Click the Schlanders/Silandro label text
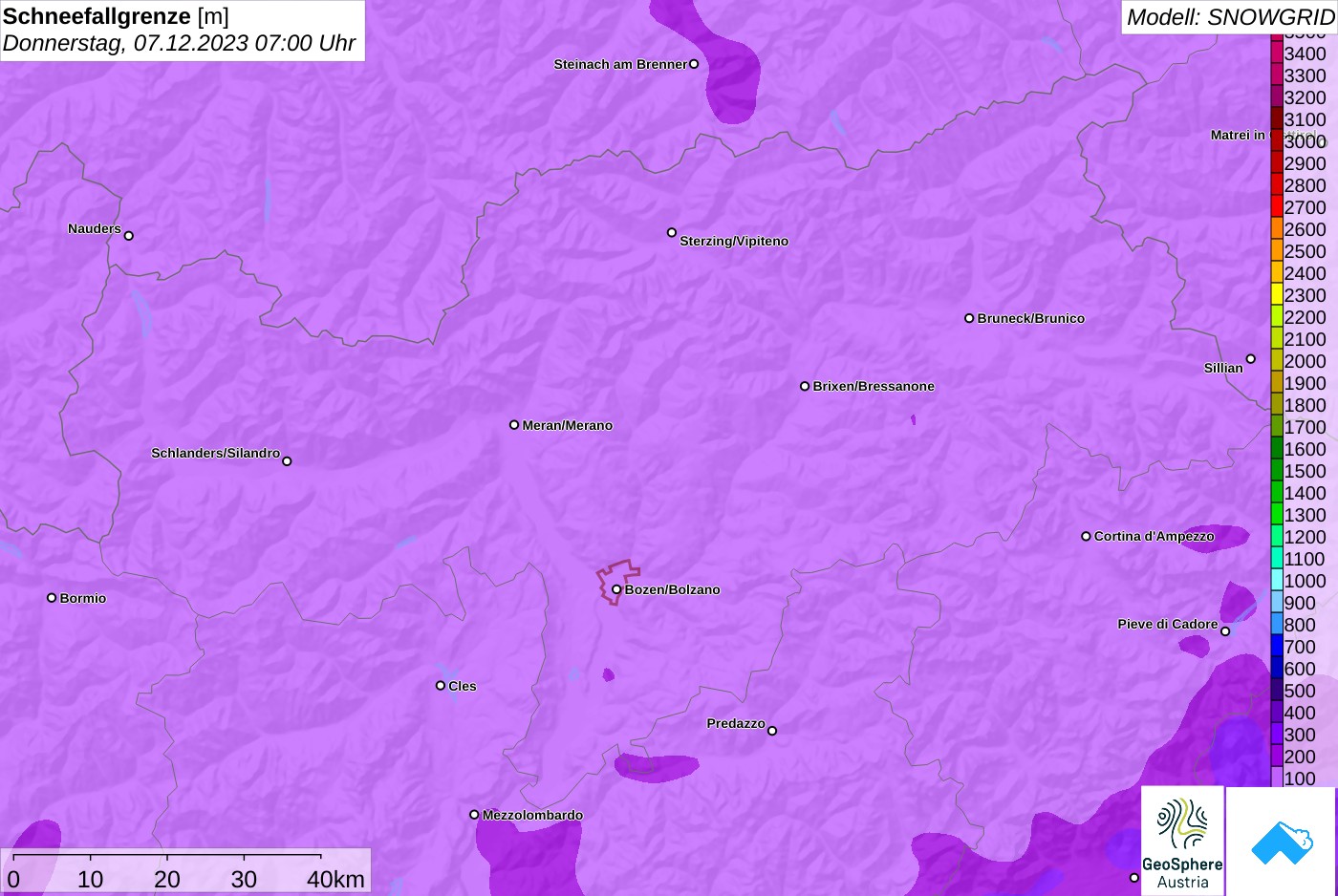Screen dimensions: 1338x896 tap(215, 453)
